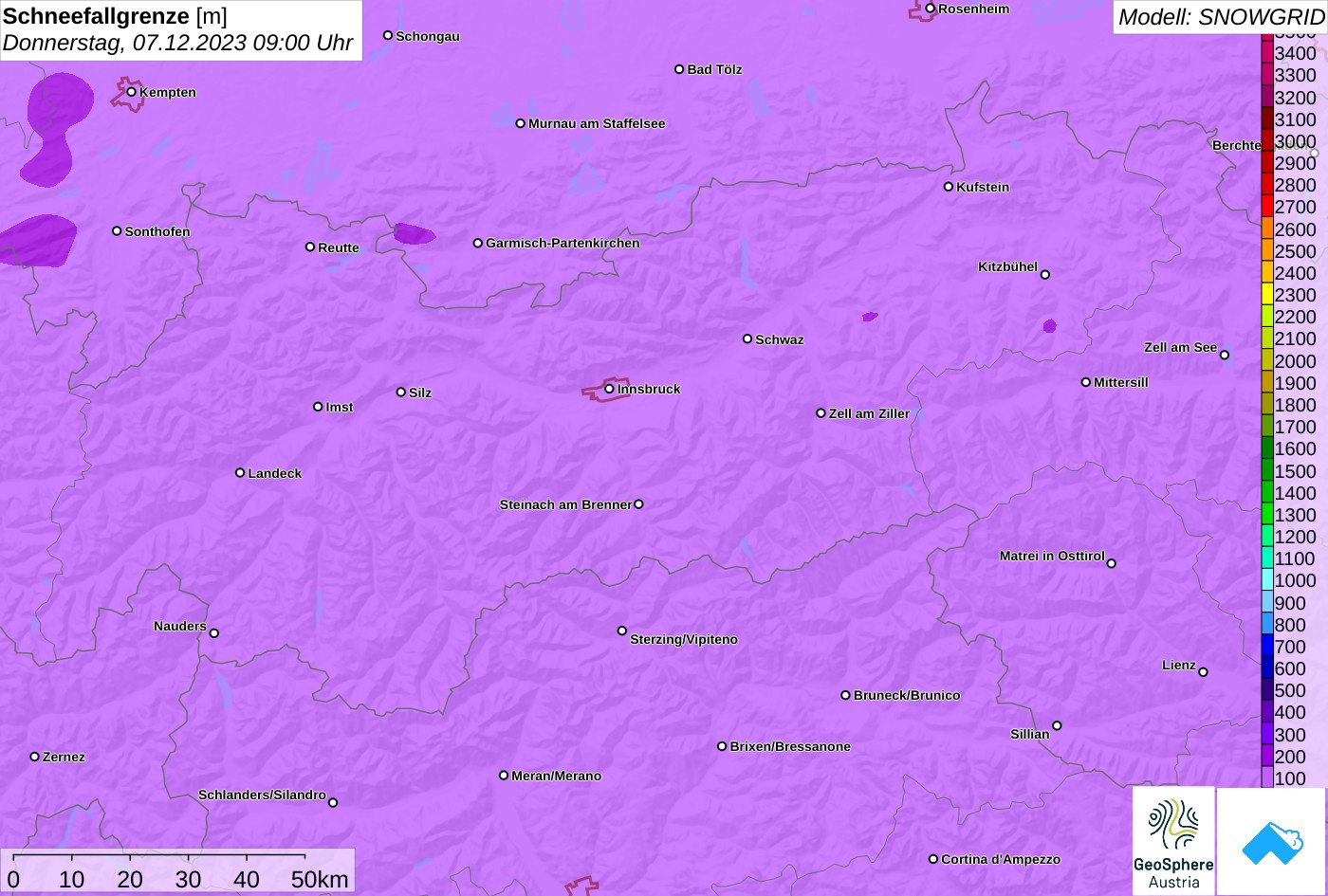Image resolution: width=1328 pixels, height=896 pixels.
Task: Click the Silz town marker
Action: coord(401,392)
